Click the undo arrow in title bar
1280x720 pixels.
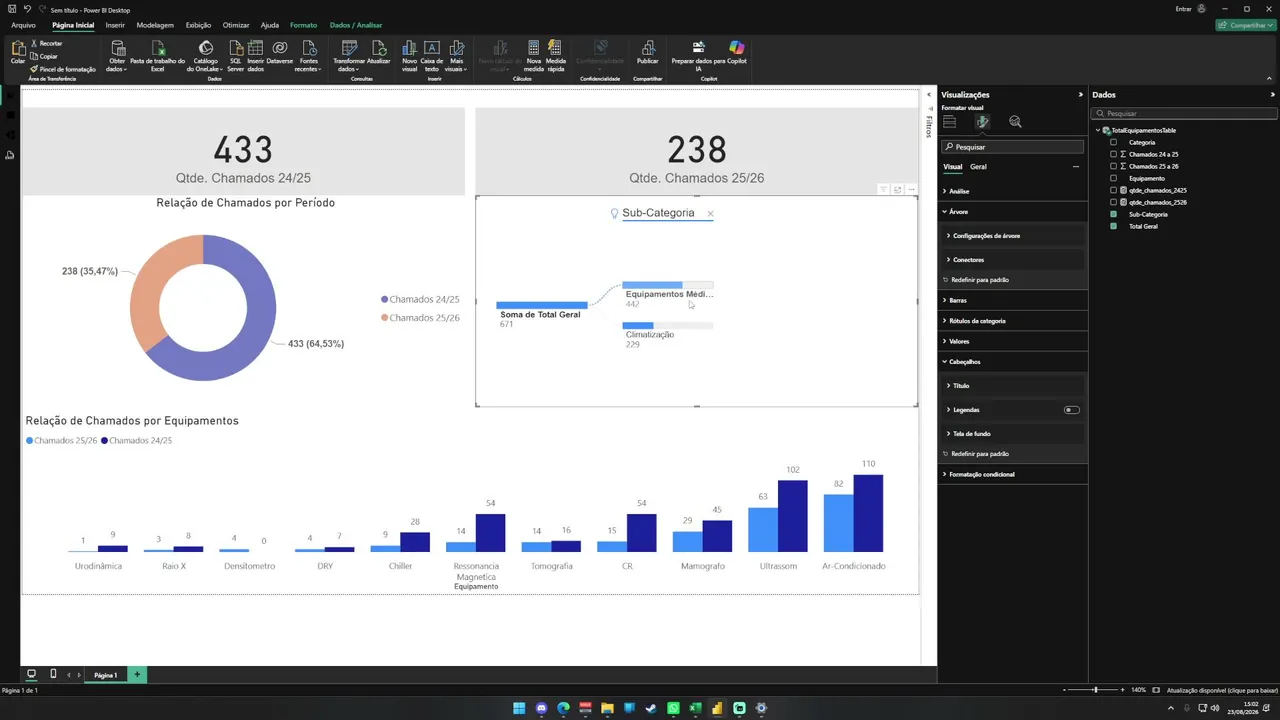coord(28,9)
